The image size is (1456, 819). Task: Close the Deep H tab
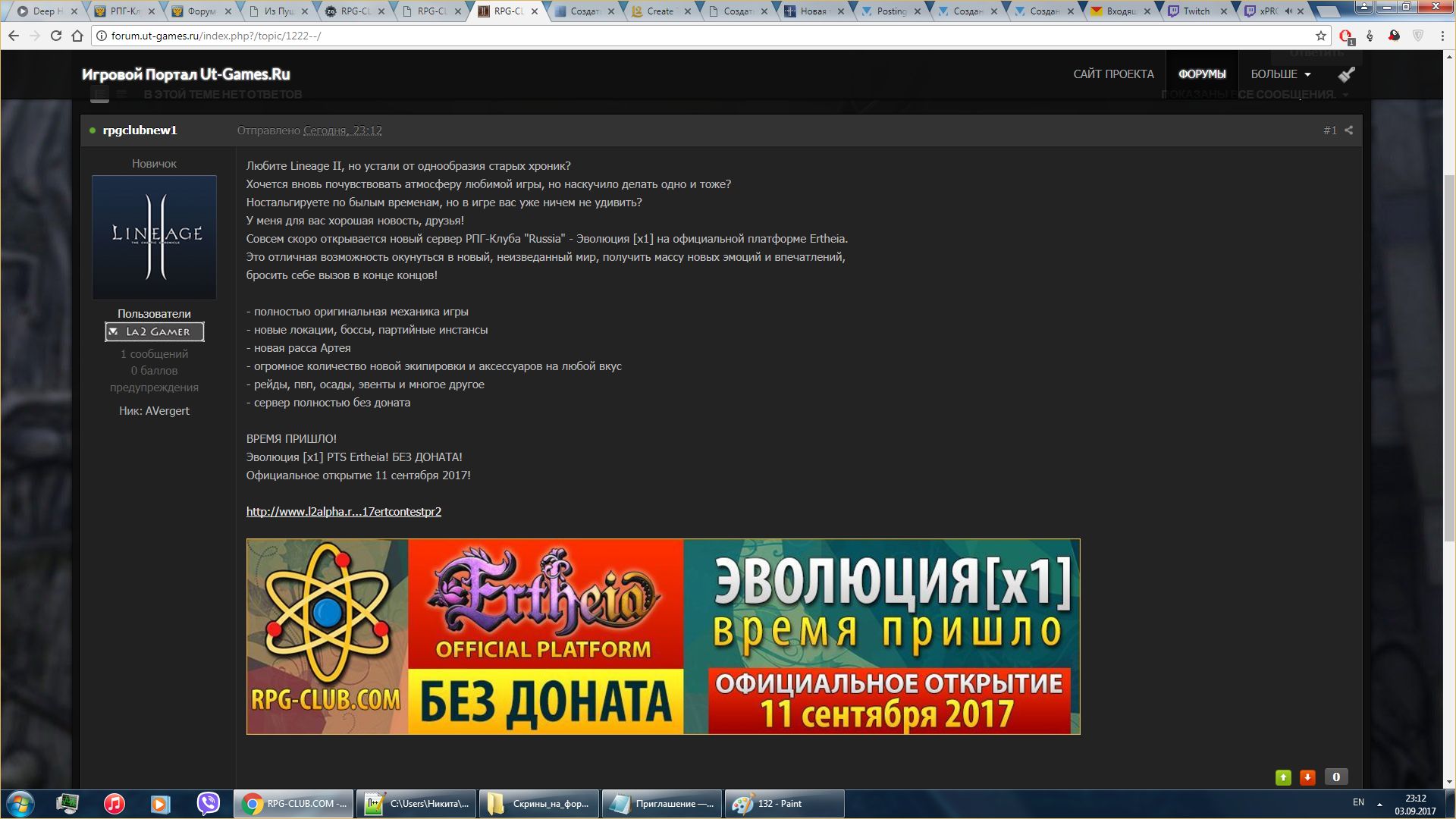tap(75, 11)
